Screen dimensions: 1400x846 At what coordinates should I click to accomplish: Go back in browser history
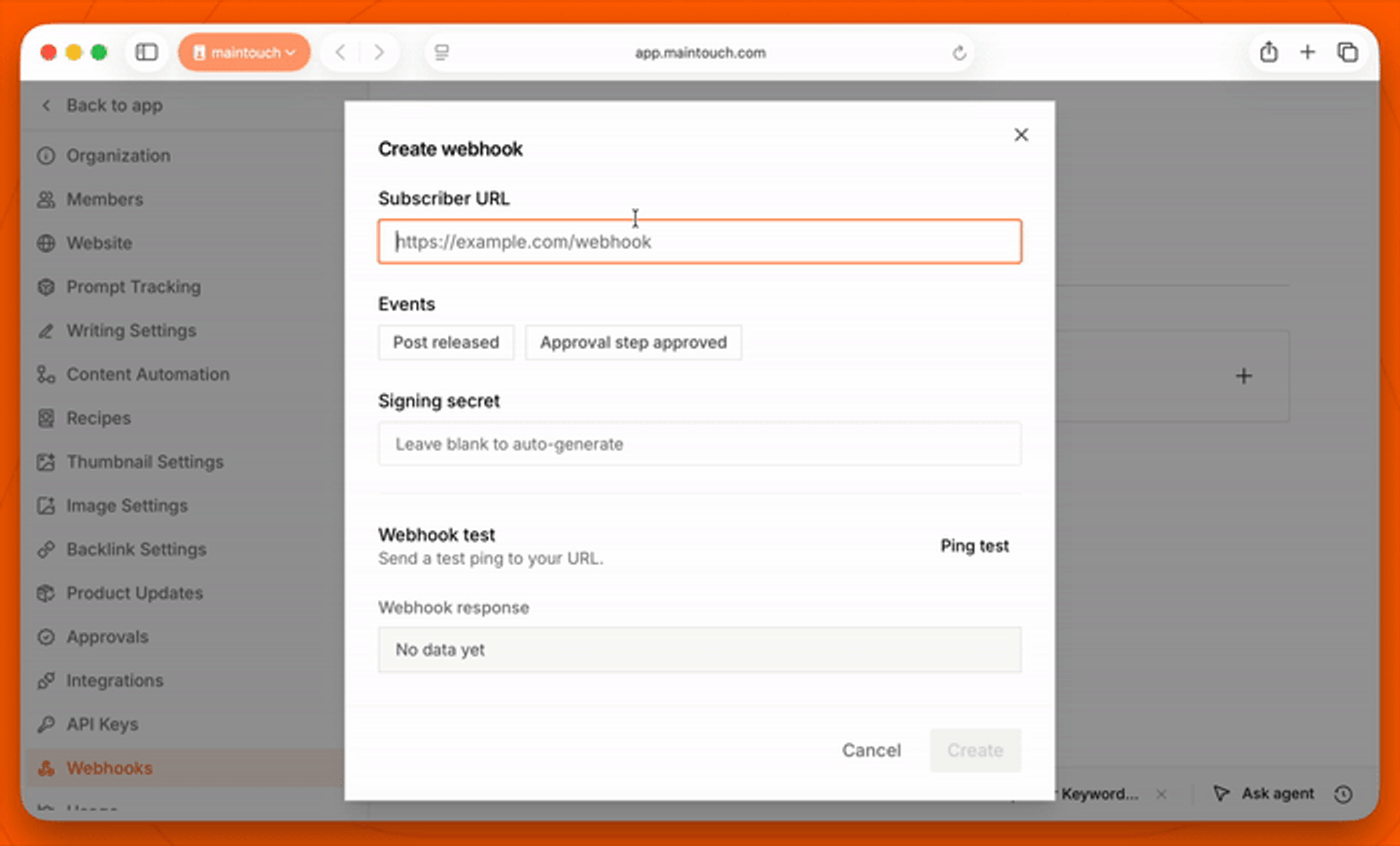pos(340,53)
